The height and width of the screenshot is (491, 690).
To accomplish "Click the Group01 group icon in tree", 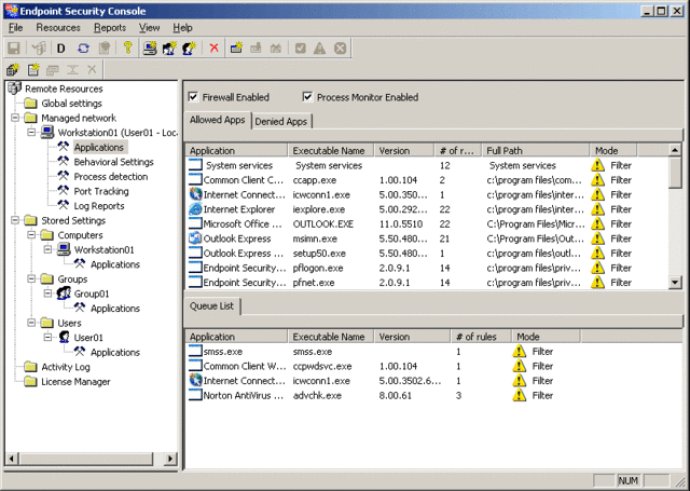I will pos(64,293).
